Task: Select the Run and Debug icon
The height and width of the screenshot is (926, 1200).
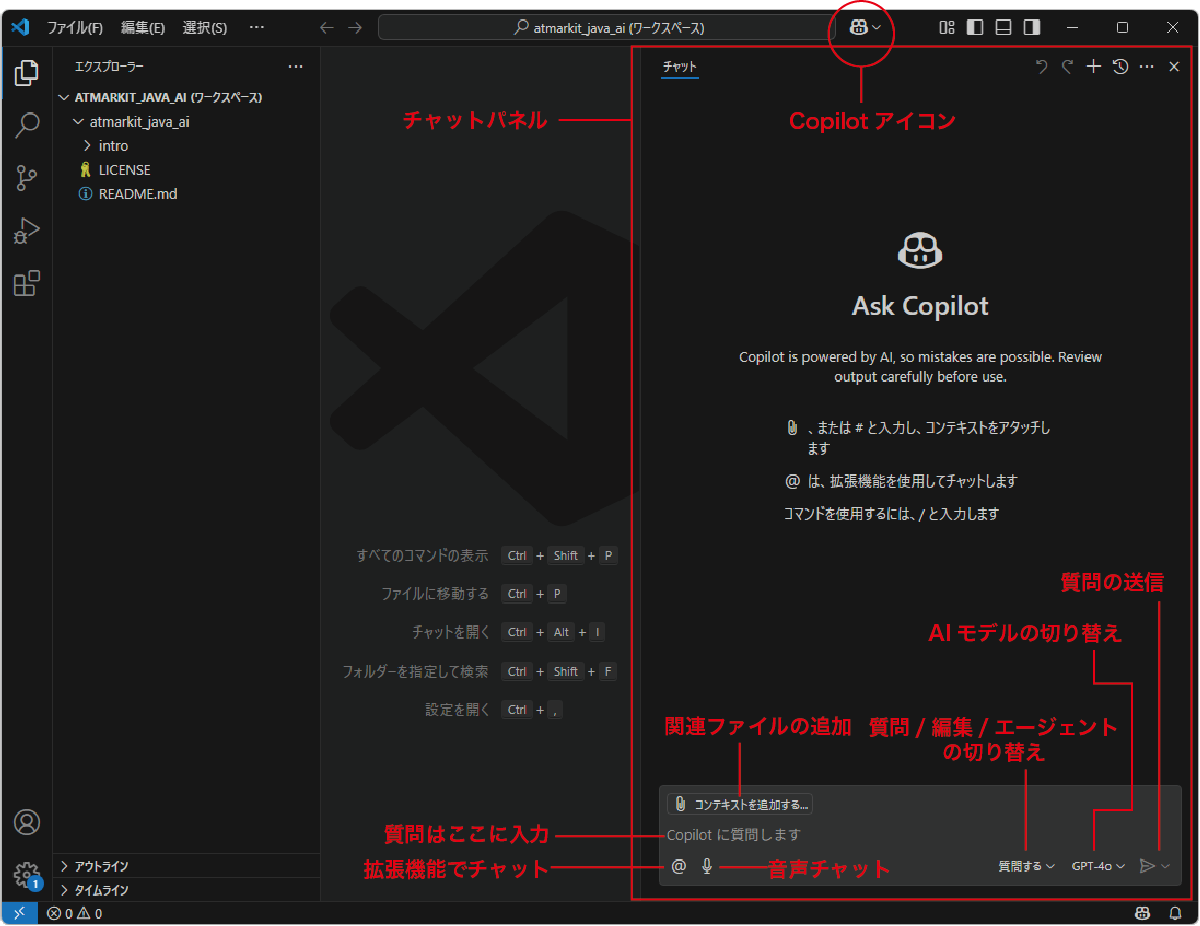Action: 26,230
